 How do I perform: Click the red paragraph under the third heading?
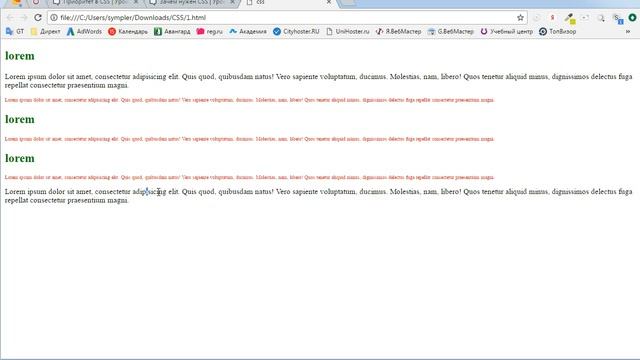pyautogui.click(x=249, y=177)
